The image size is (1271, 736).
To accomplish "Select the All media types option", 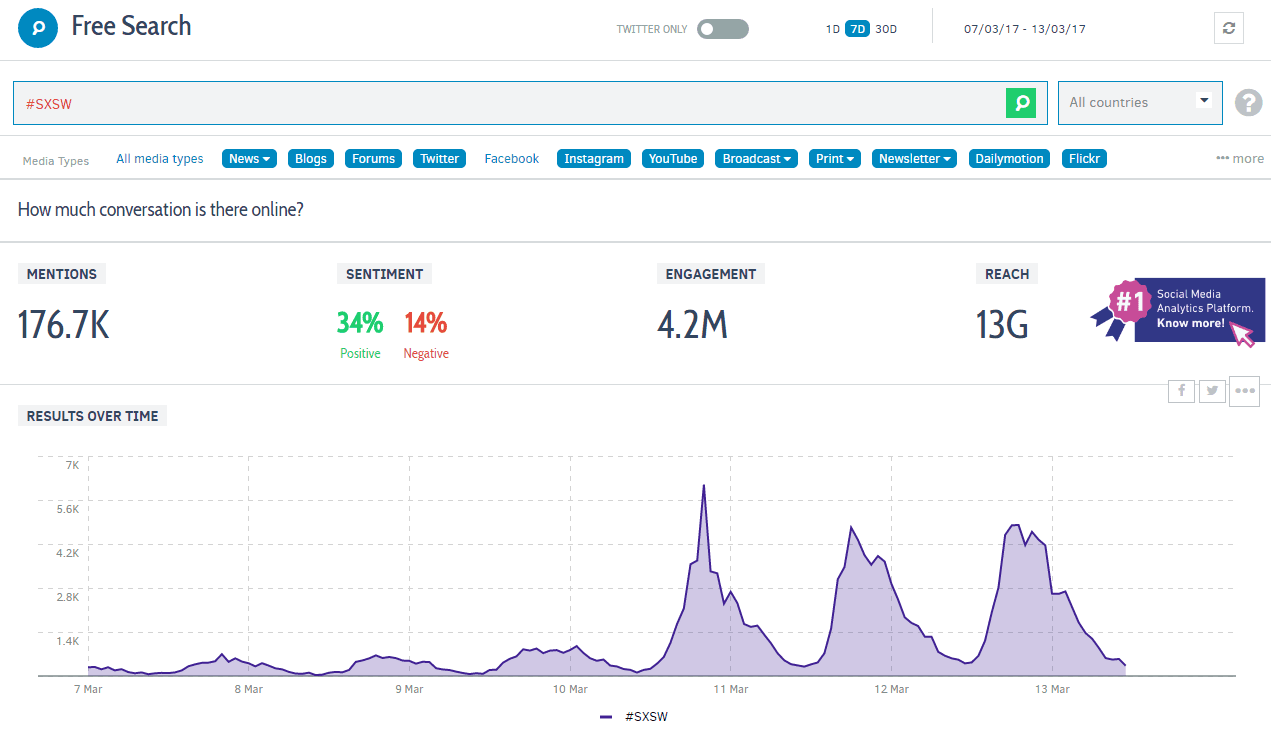I will point(159,158).
